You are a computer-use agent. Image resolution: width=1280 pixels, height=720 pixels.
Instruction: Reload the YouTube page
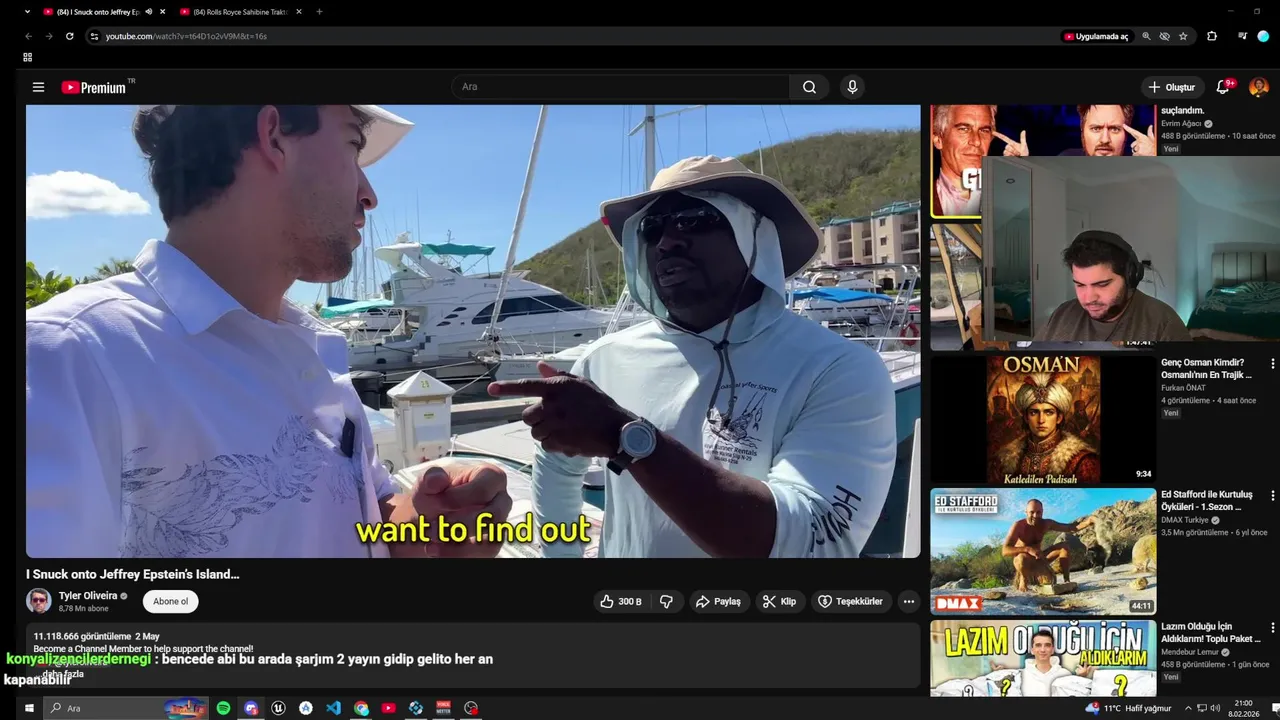click(69, 36)
